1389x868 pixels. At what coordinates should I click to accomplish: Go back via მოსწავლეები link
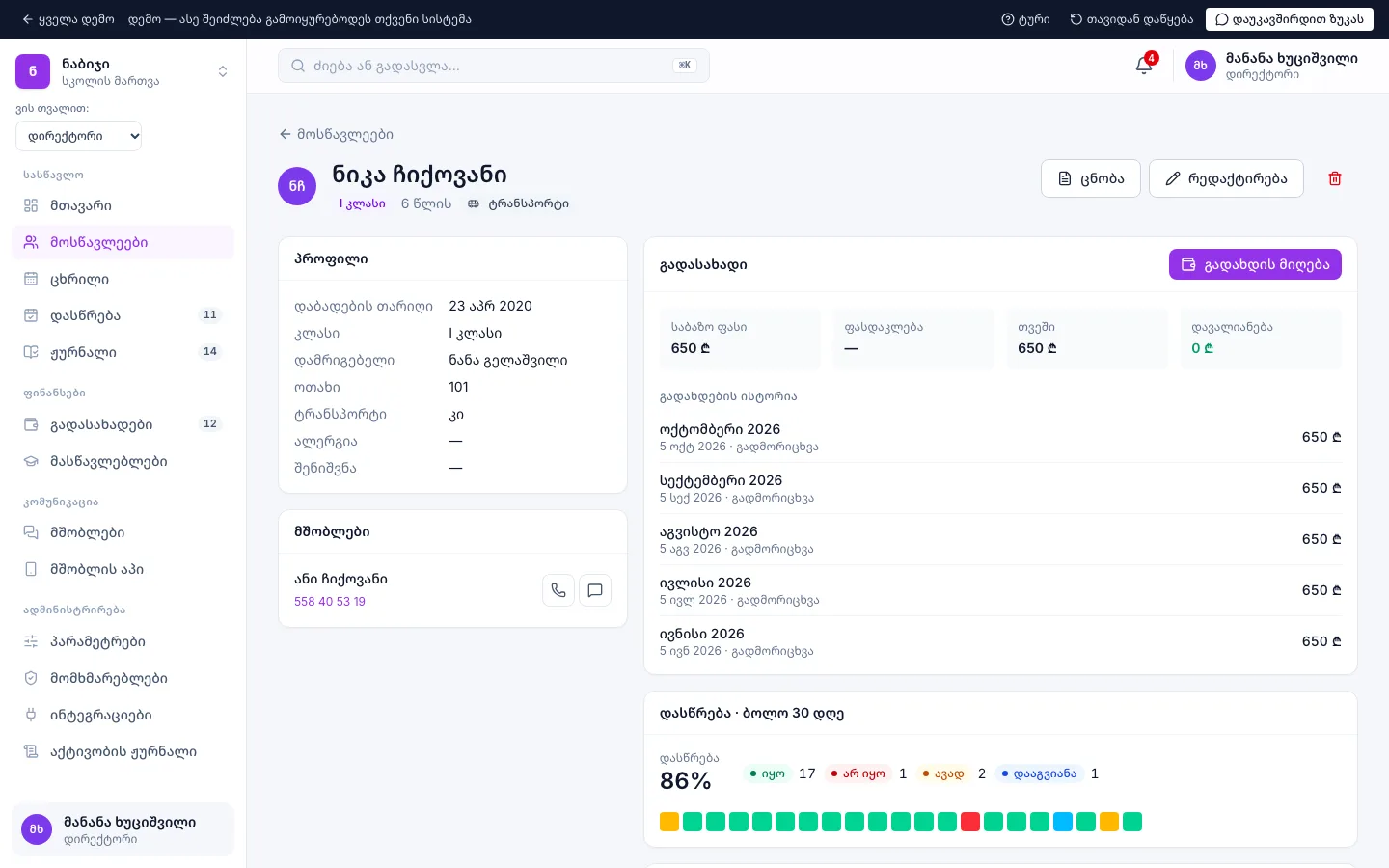(336, 134)
